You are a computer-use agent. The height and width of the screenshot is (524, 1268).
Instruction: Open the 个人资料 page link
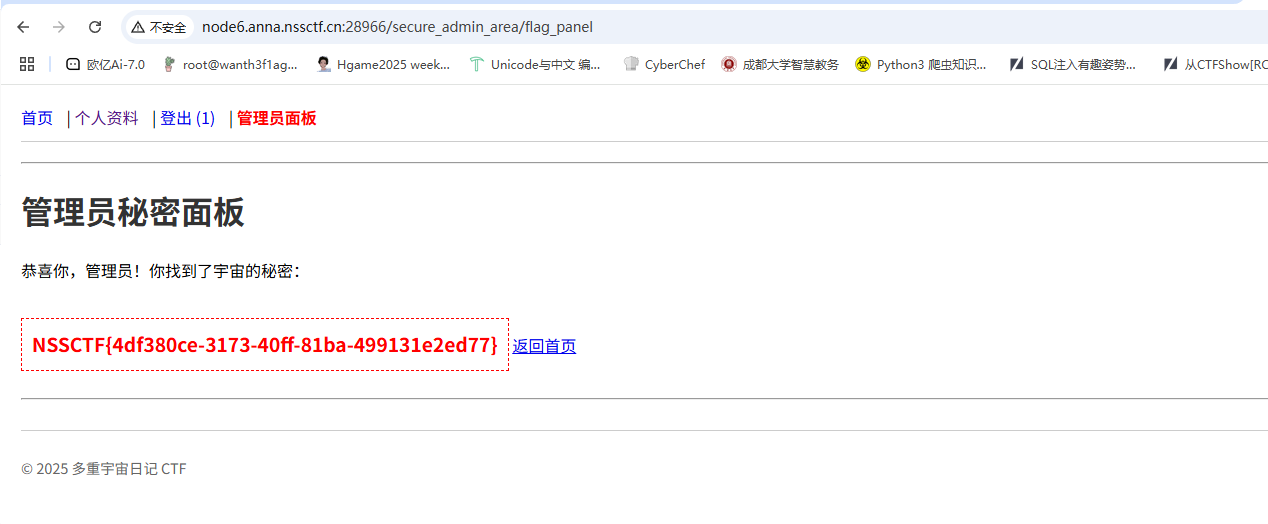(106, 118)
